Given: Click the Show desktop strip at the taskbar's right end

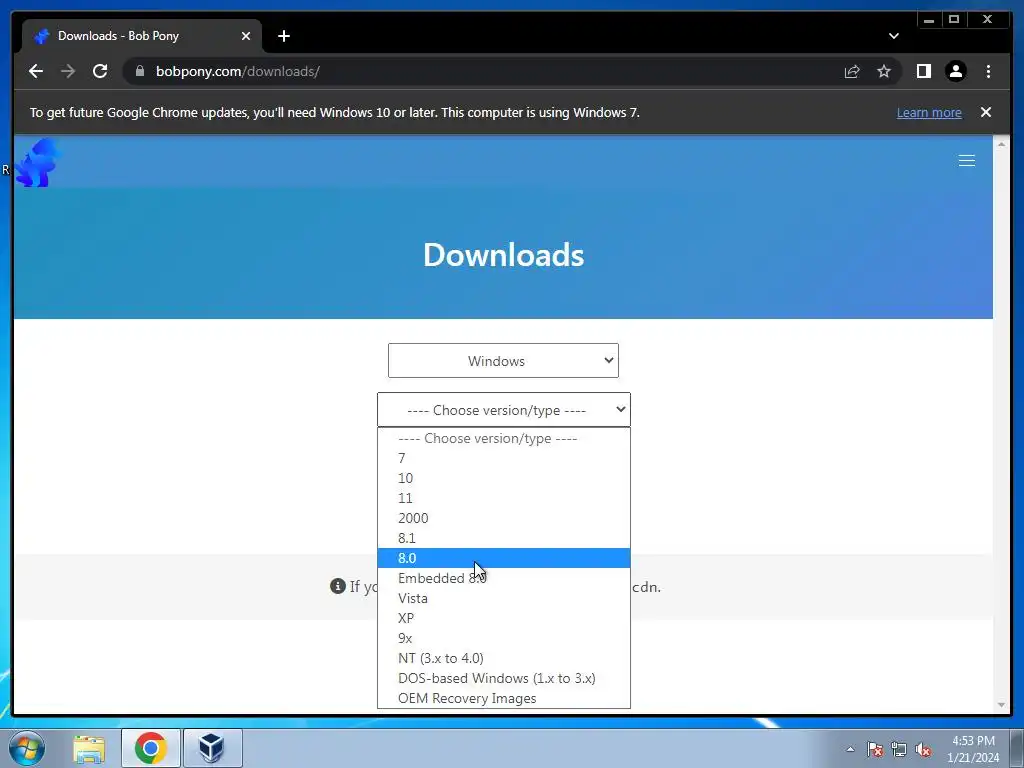Looking at the screenshot, I should coord(1017,749).
